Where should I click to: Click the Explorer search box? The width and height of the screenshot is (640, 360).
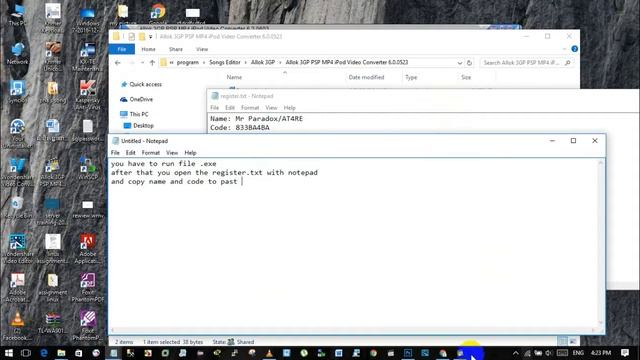[x=526, y=63]
